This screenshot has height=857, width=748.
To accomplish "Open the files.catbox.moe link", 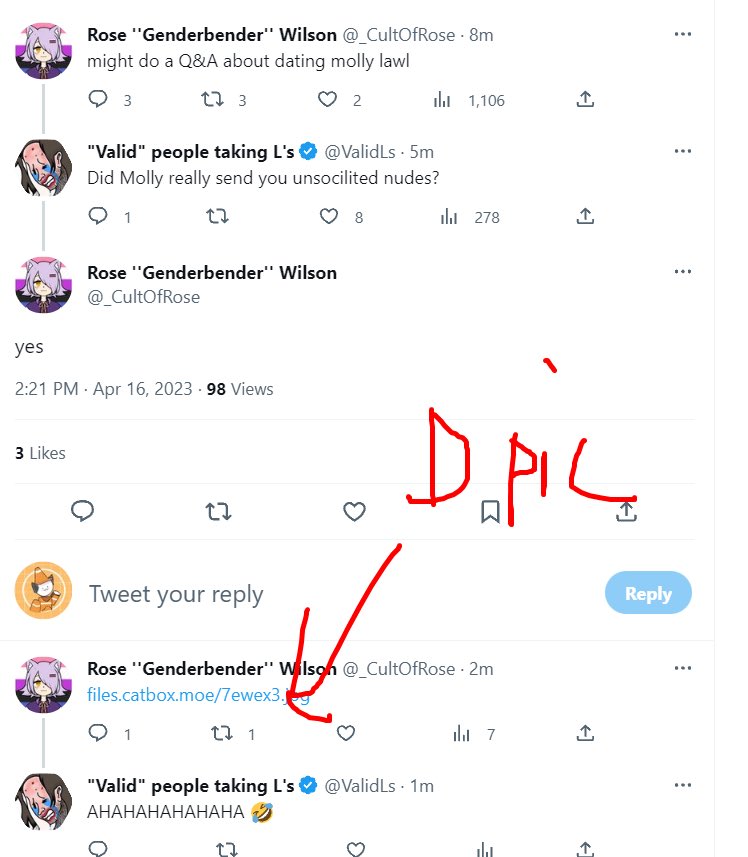I will pyautogui.click(x=198, y=695).
